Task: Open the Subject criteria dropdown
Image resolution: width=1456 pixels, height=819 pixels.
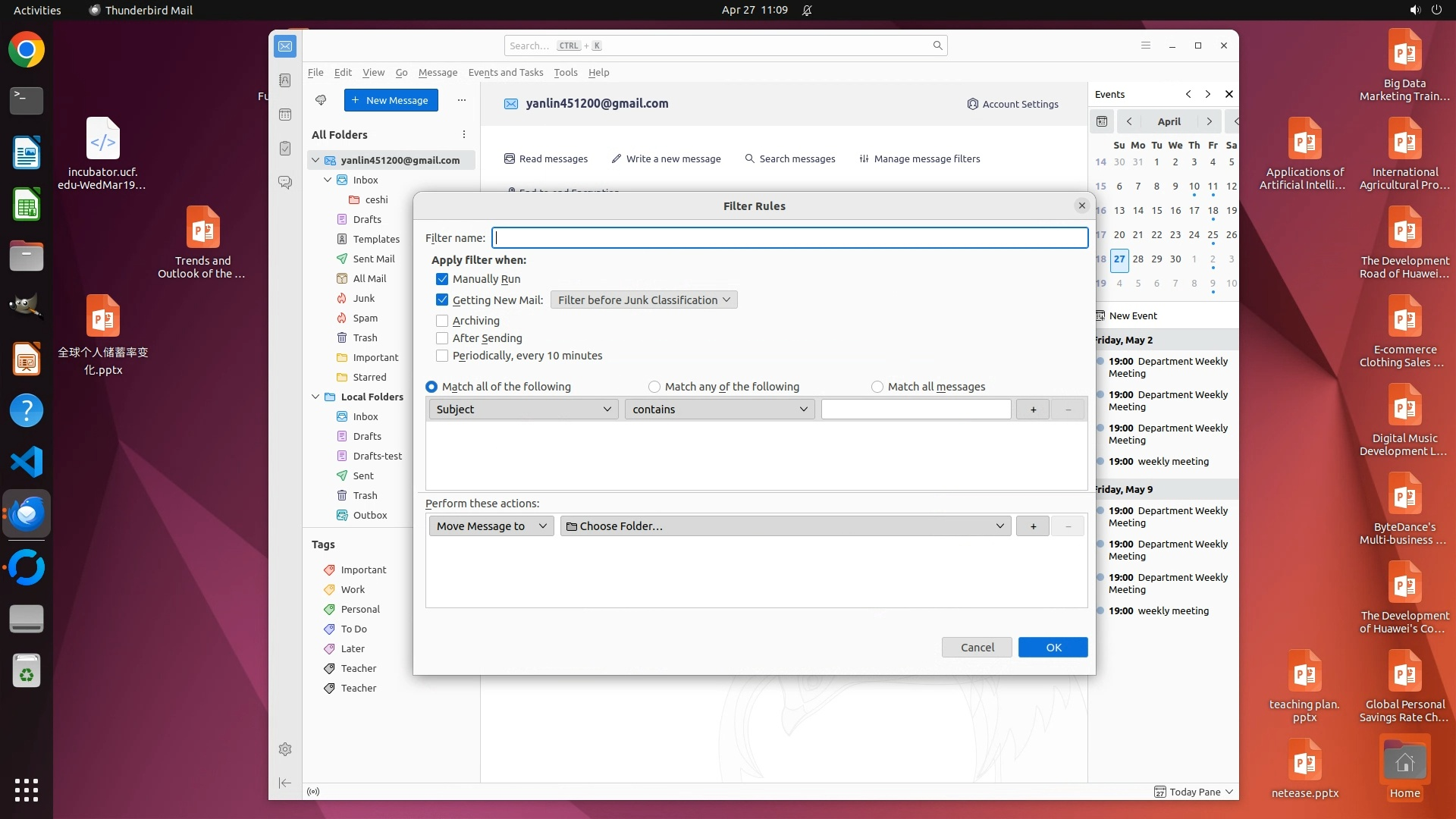Action: click(523, 409)
